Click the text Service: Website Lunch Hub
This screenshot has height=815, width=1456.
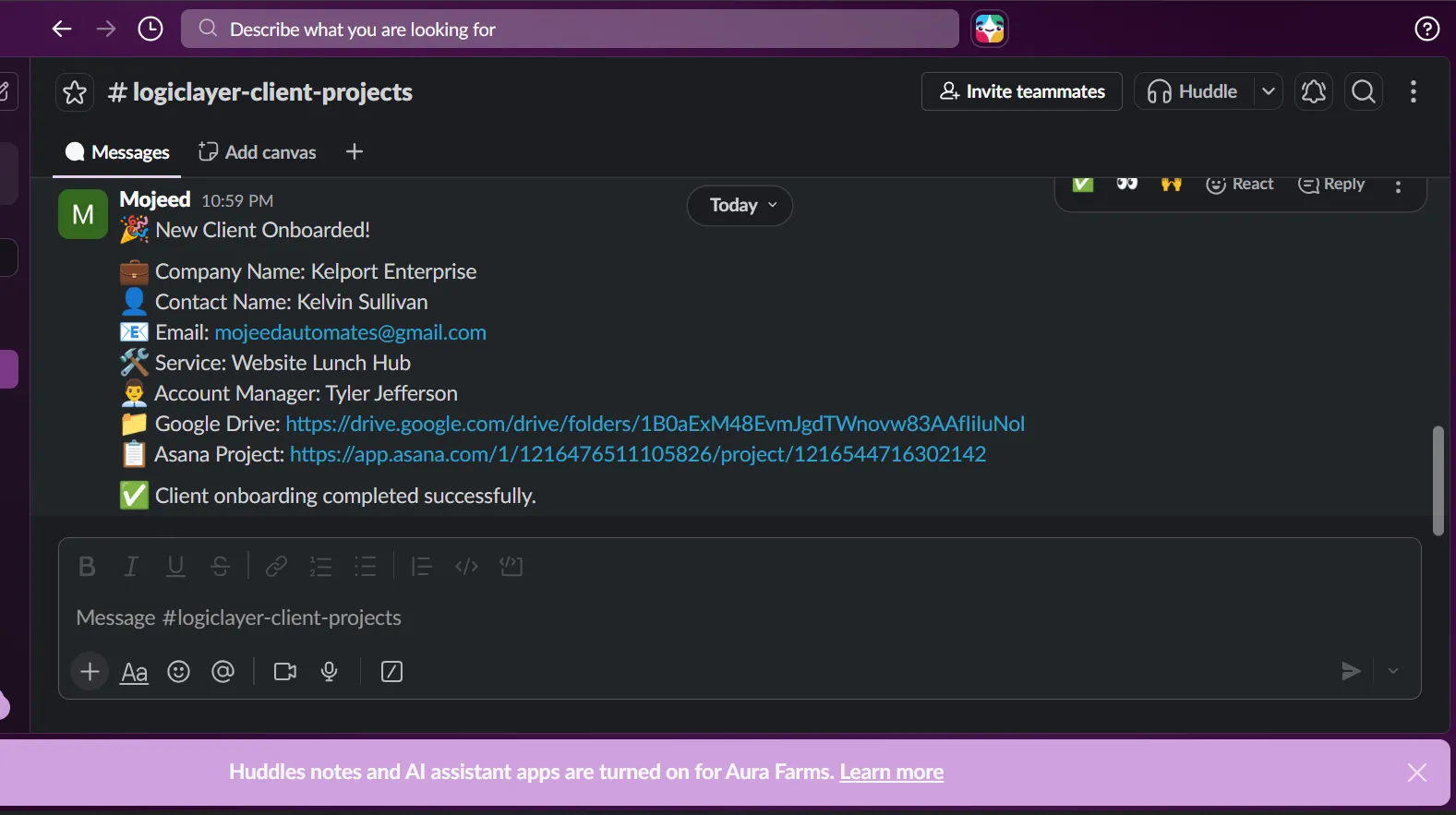pyautogui.click(x=283, y=363)
